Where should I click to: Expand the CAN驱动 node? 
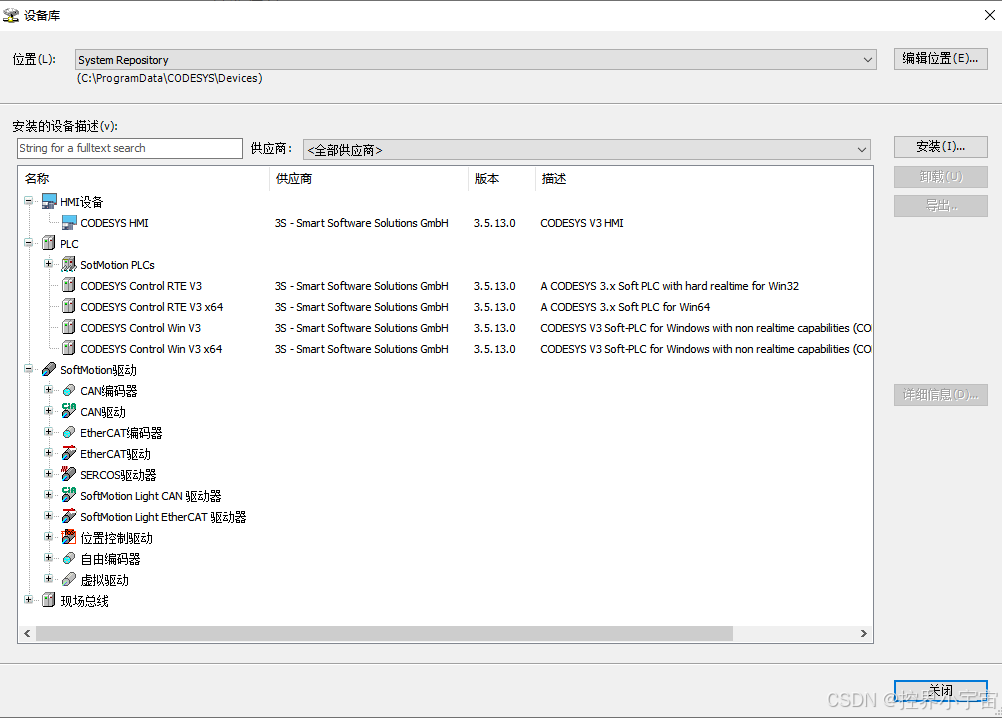[49, 411]
